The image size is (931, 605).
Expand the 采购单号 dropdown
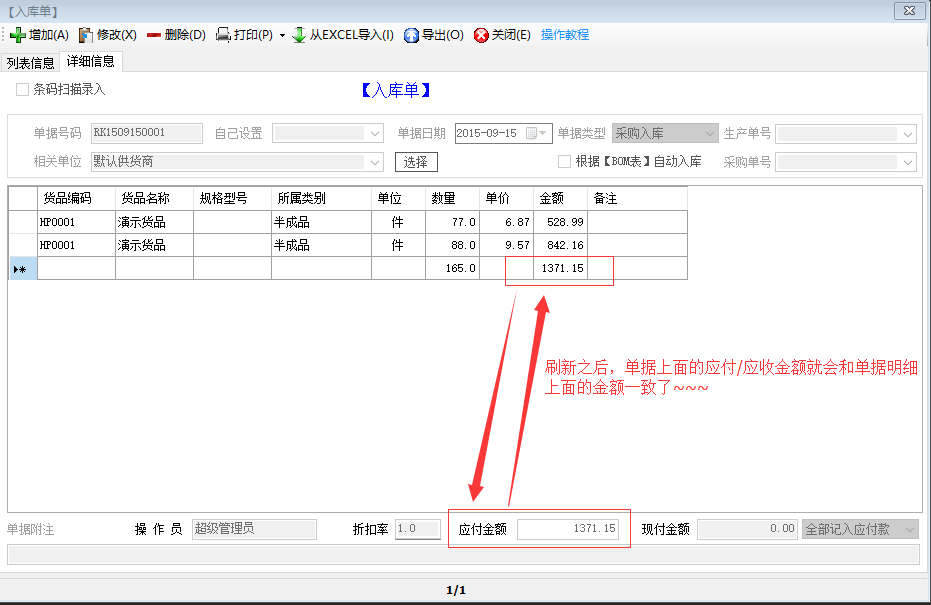point(908,162)
